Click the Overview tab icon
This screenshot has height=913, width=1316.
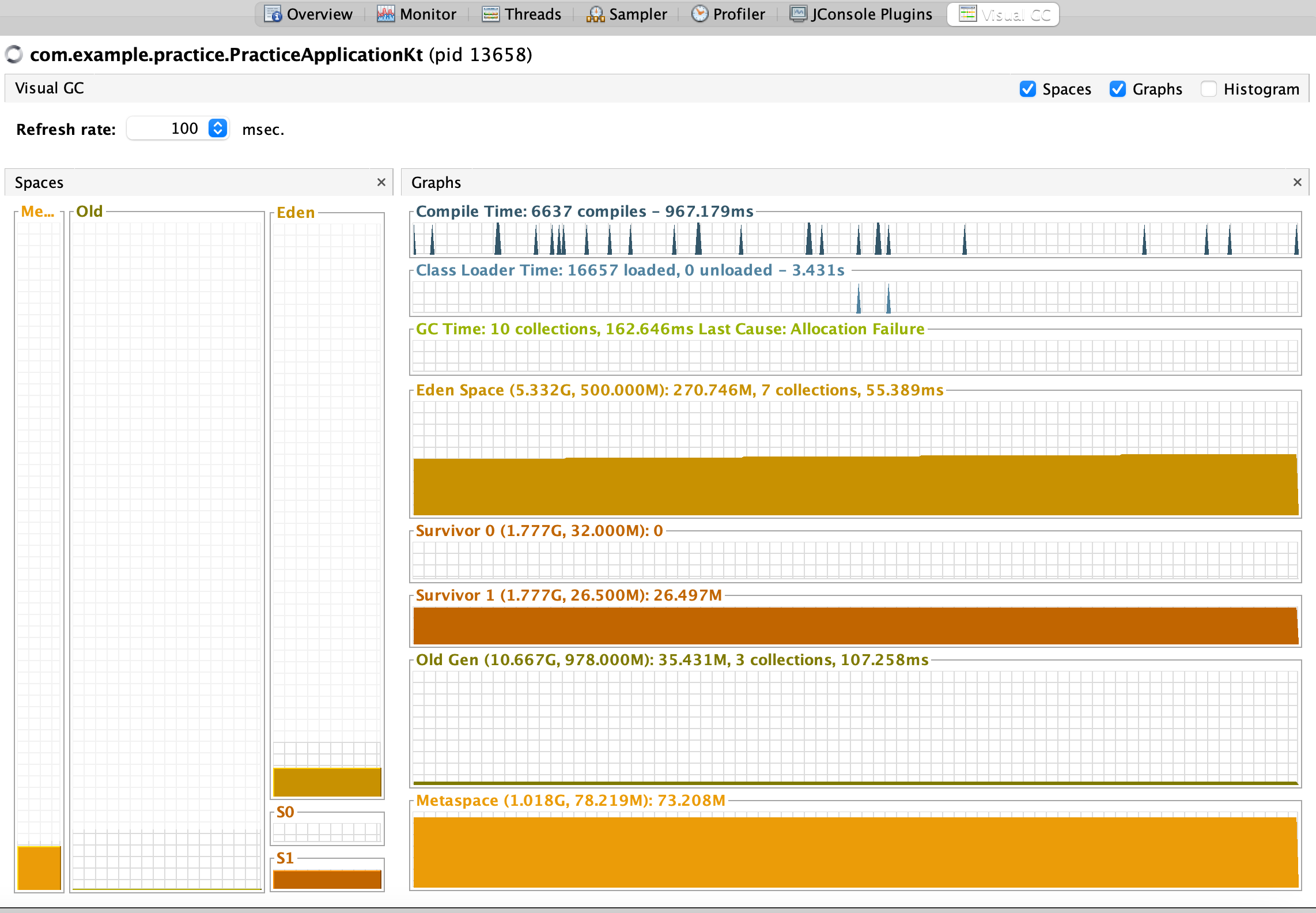point(273,14)
